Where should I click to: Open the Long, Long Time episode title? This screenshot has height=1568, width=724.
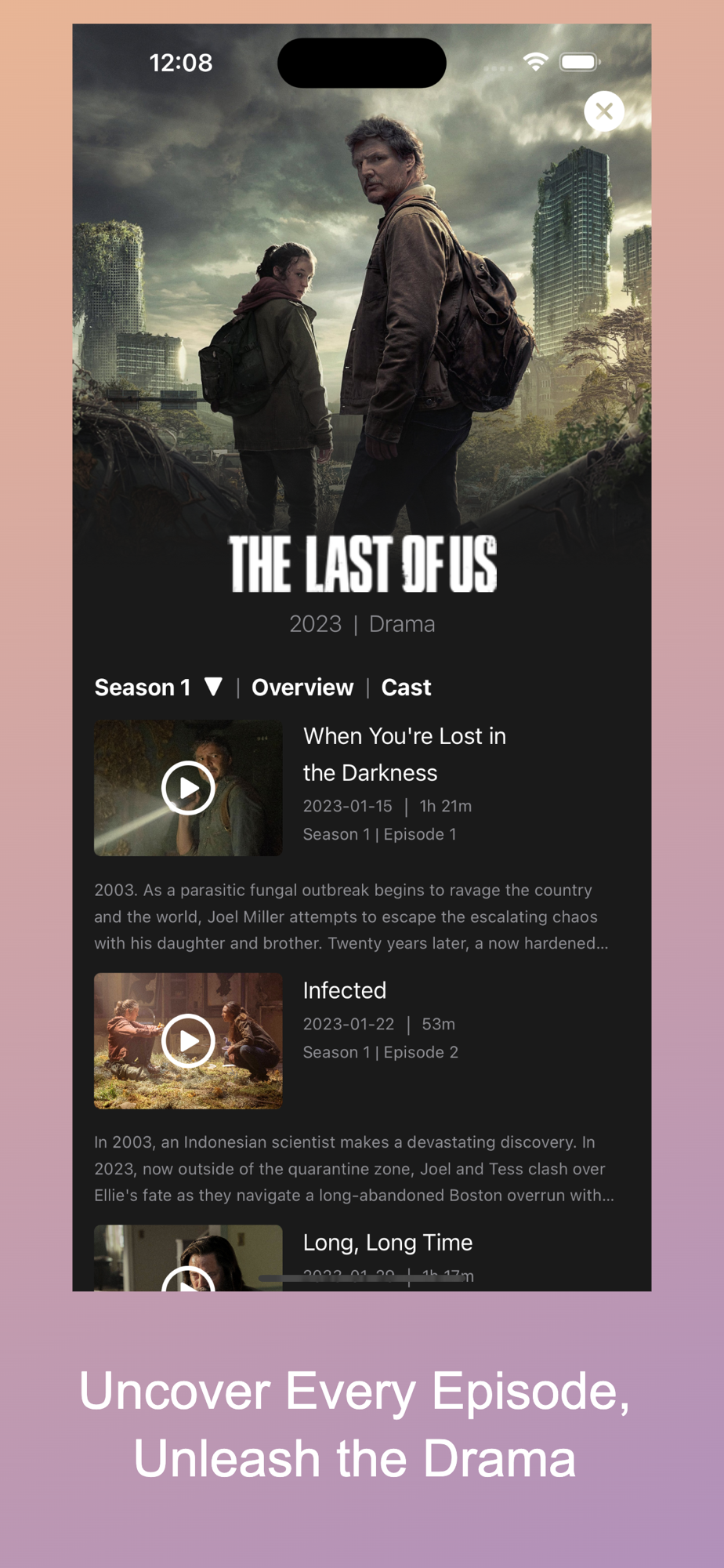point(388,1243)
